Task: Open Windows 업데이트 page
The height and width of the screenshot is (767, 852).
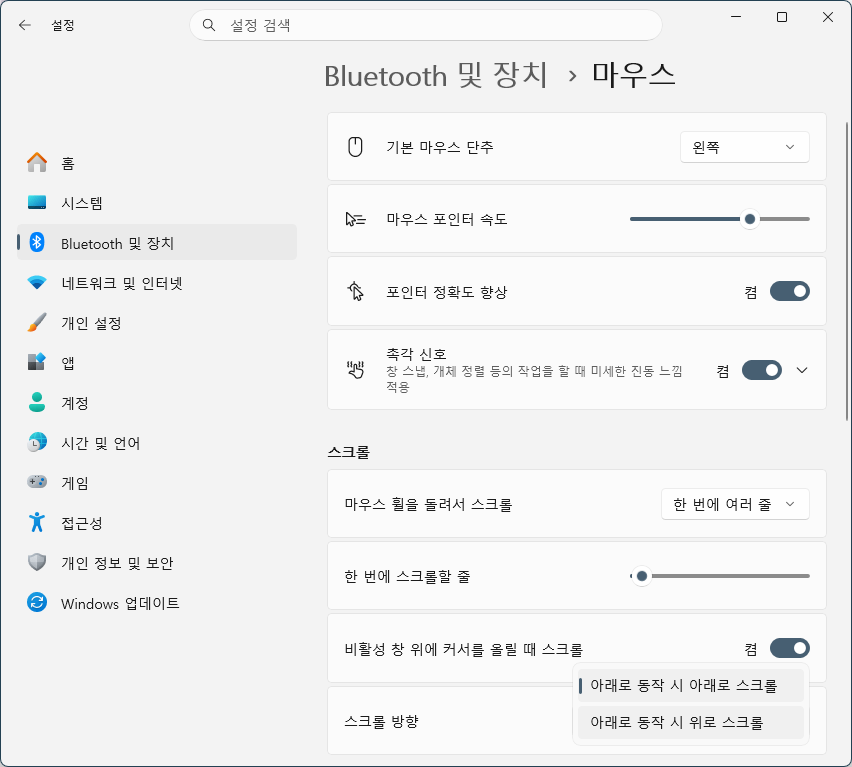Action: click(157, 602)
